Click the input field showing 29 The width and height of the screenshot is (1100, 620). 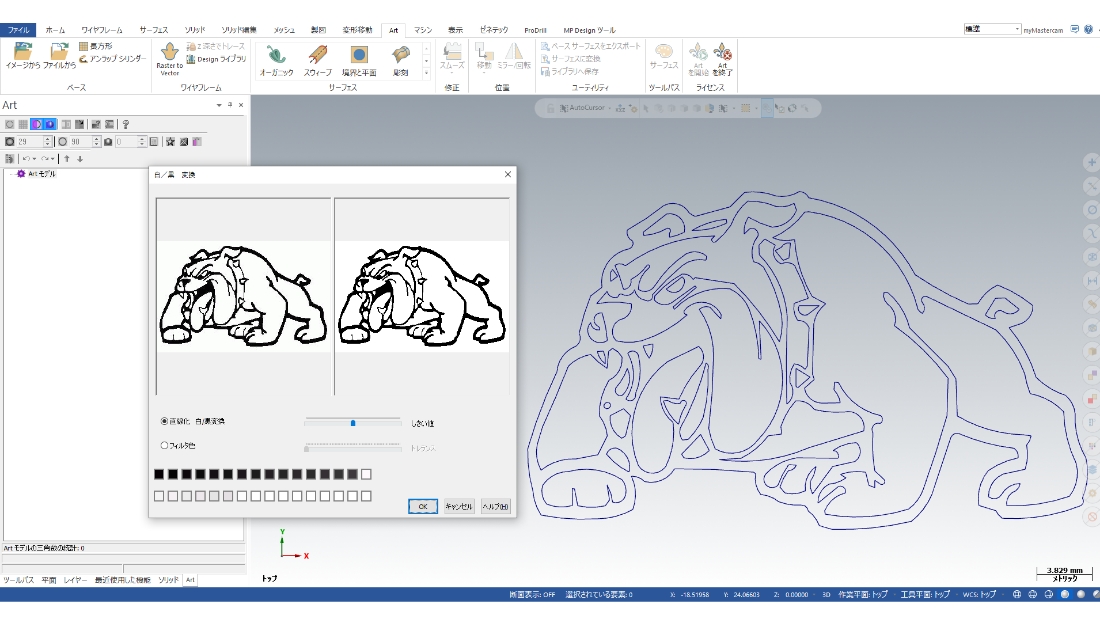pyautogui.click(x=29, y=142)
